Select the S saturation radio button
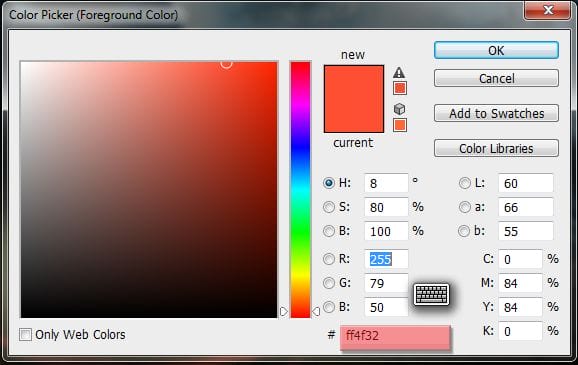This screenshot has height=365, width=578. (329, 207)
